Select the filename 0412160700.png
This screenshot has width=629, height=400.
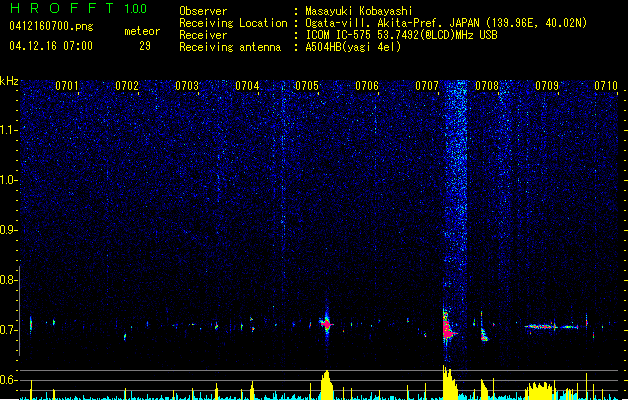51,26
